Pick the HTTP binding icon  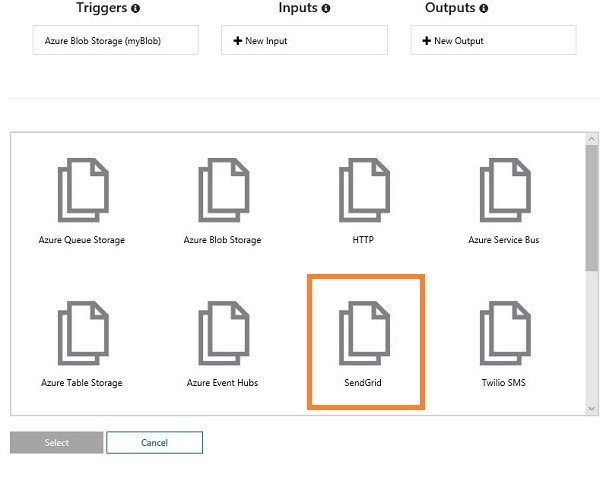click(x=363, y=193)
